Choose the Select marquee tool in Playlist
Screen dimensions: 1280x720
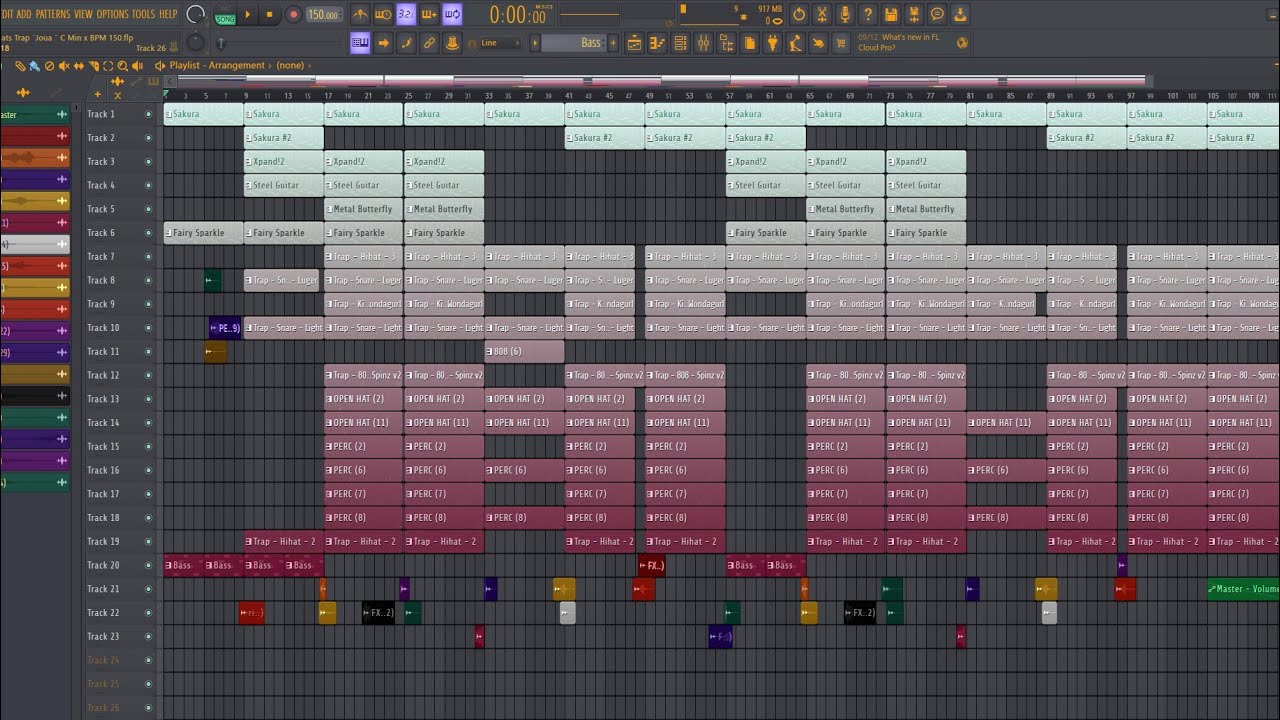[x=108, y=66]
